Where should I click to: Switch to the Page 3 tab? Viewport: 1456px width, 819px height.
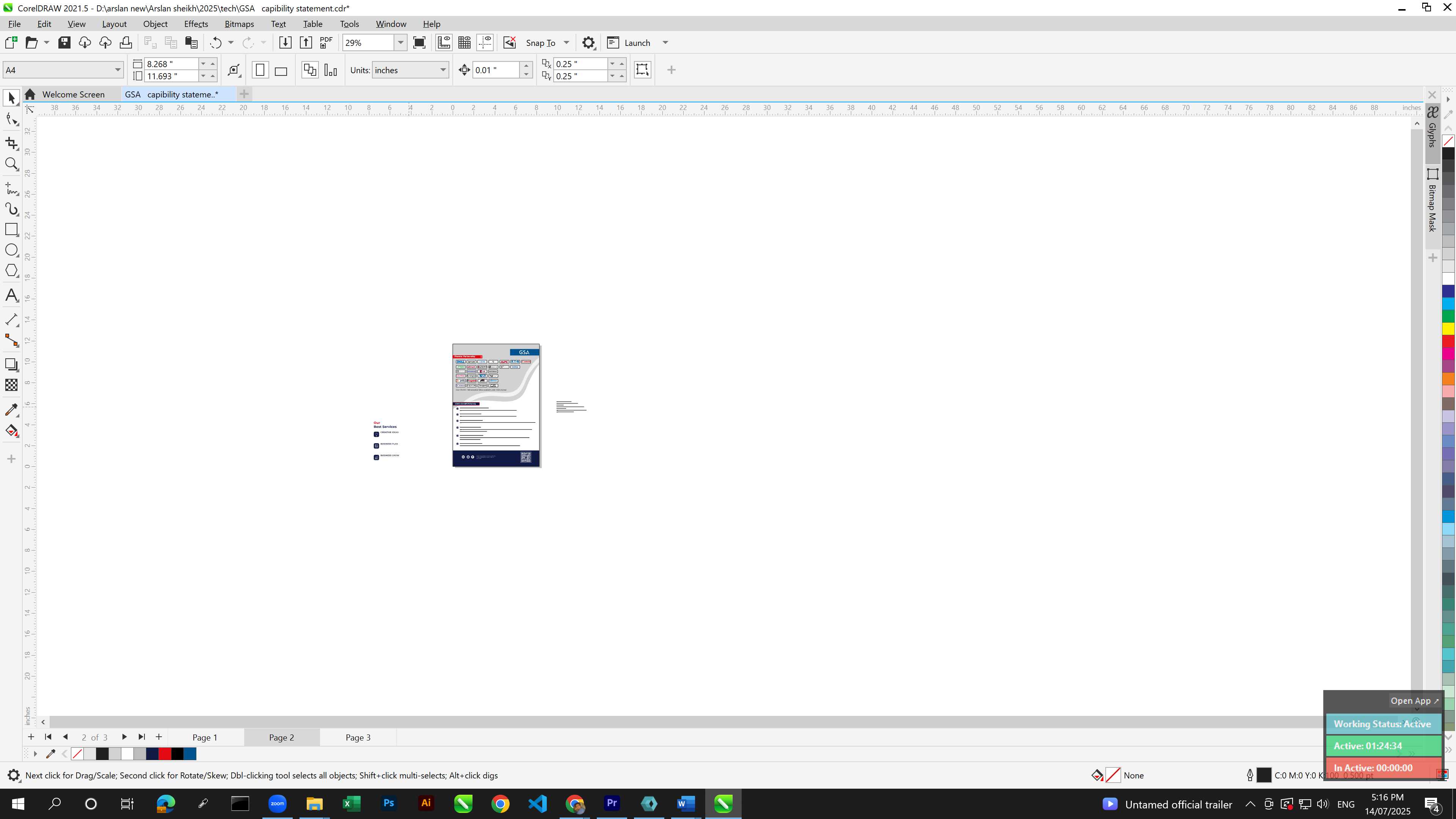pyautogui.click(x=358, y=737)
